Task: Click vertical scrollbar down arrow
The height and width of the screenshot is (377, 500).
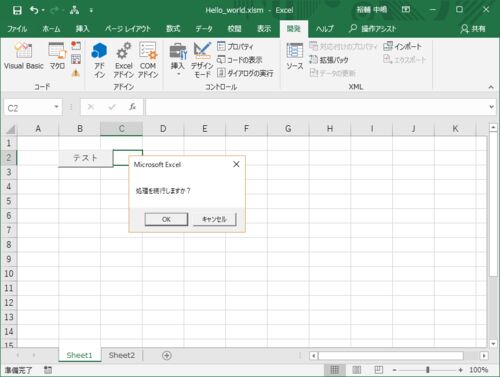Action: [493, 344]
